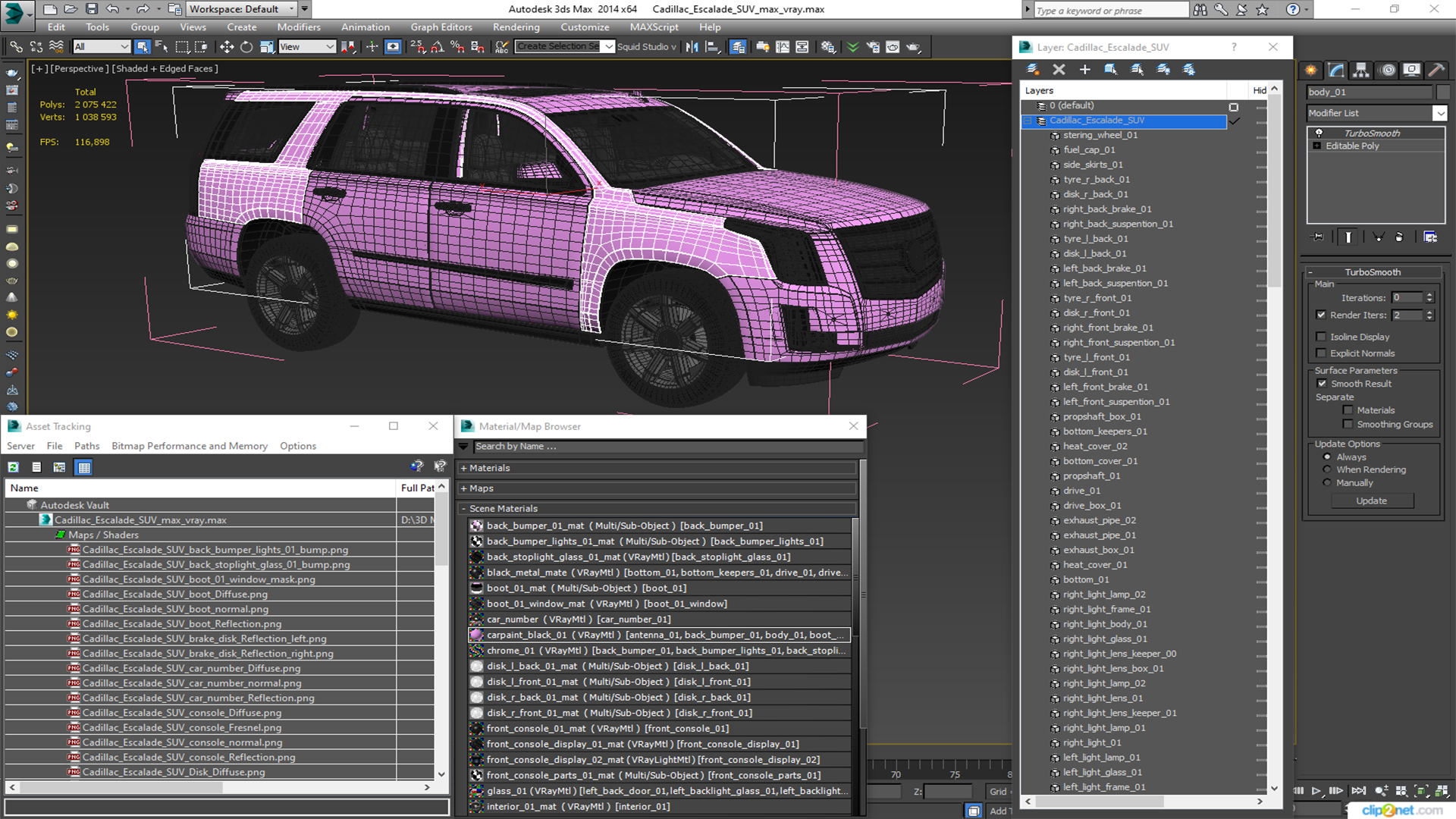Click the Align tool icon

(711, 47)
